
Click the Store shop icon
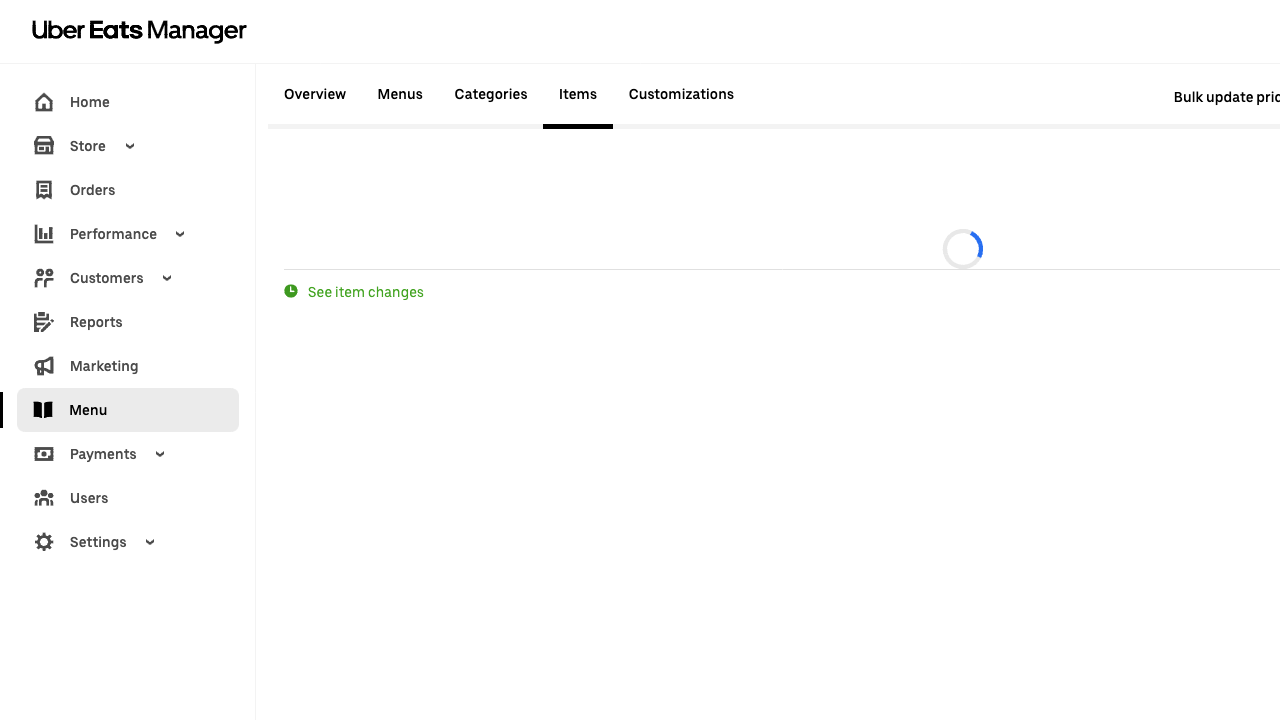point(44,146)
